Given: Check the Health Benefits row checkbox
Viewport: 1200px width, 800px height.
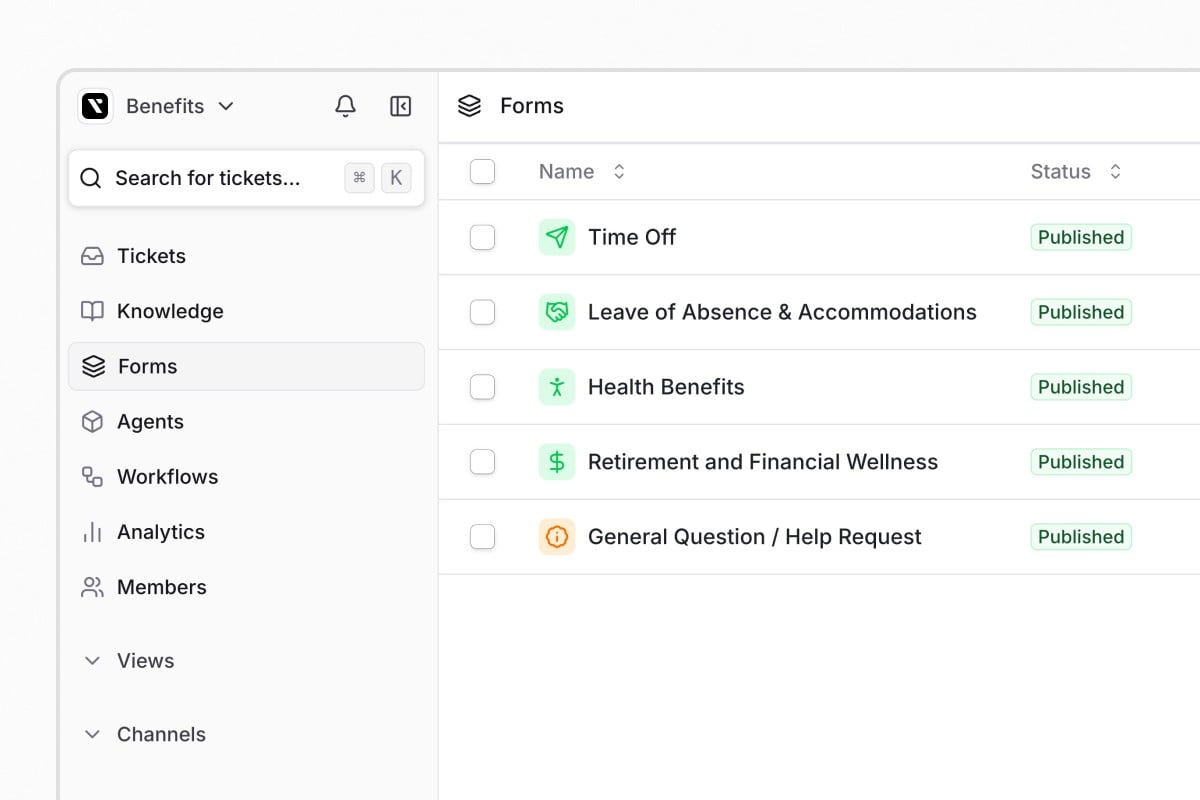Looking at the screenshot, I should pyautogui.click(x=483, y=387).
